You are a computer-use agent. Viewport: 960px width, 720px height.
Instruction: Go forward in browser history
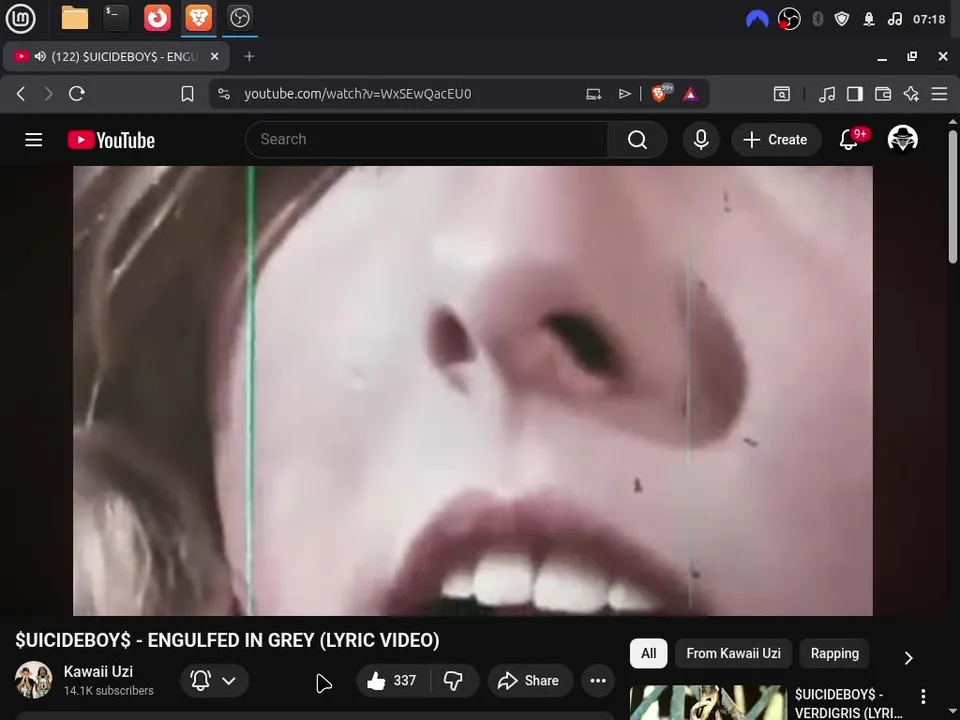pyautogui.click(x=48, y=94)
